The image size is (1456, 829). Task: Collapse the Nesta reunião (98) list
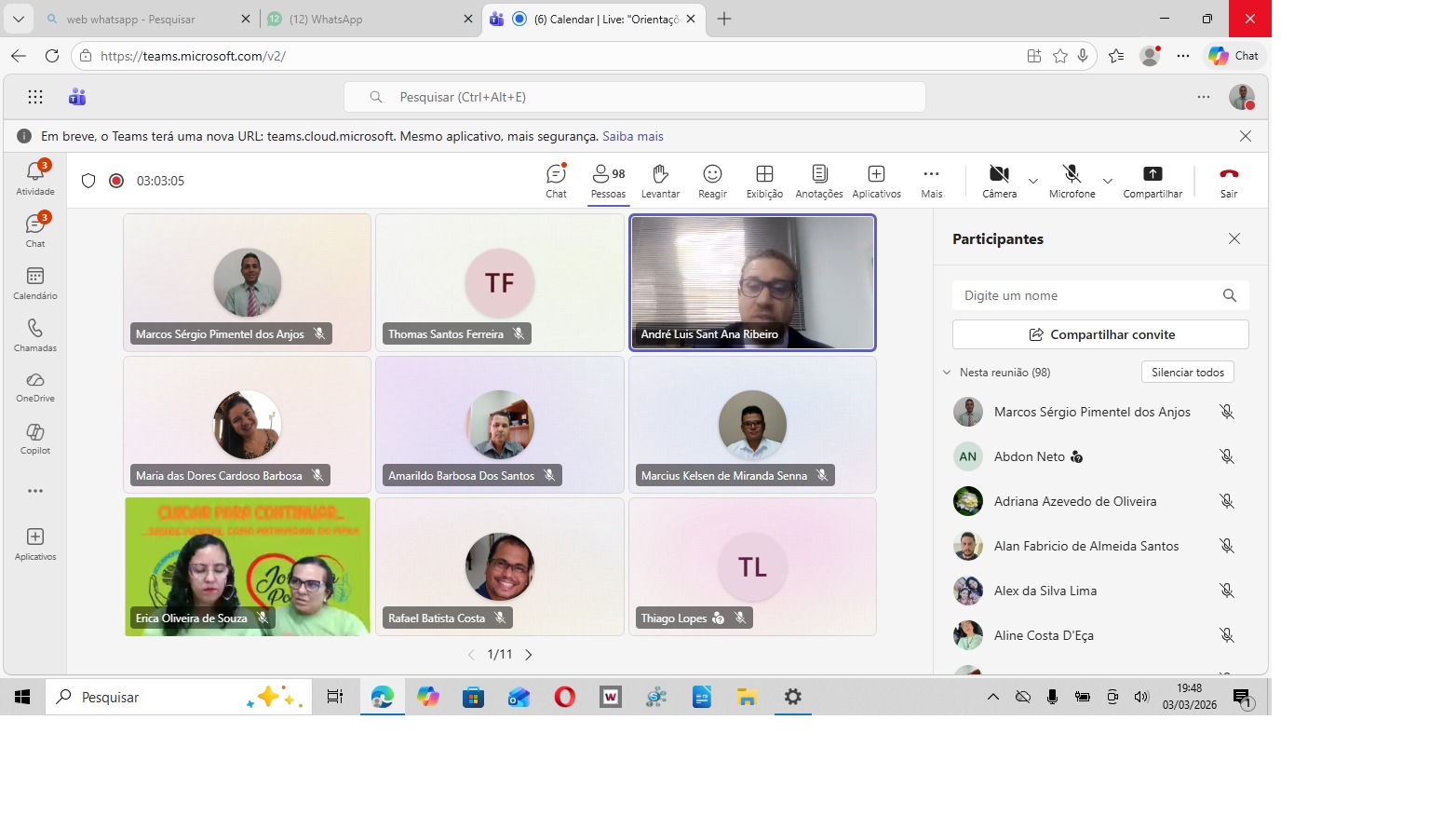point(947,373)
